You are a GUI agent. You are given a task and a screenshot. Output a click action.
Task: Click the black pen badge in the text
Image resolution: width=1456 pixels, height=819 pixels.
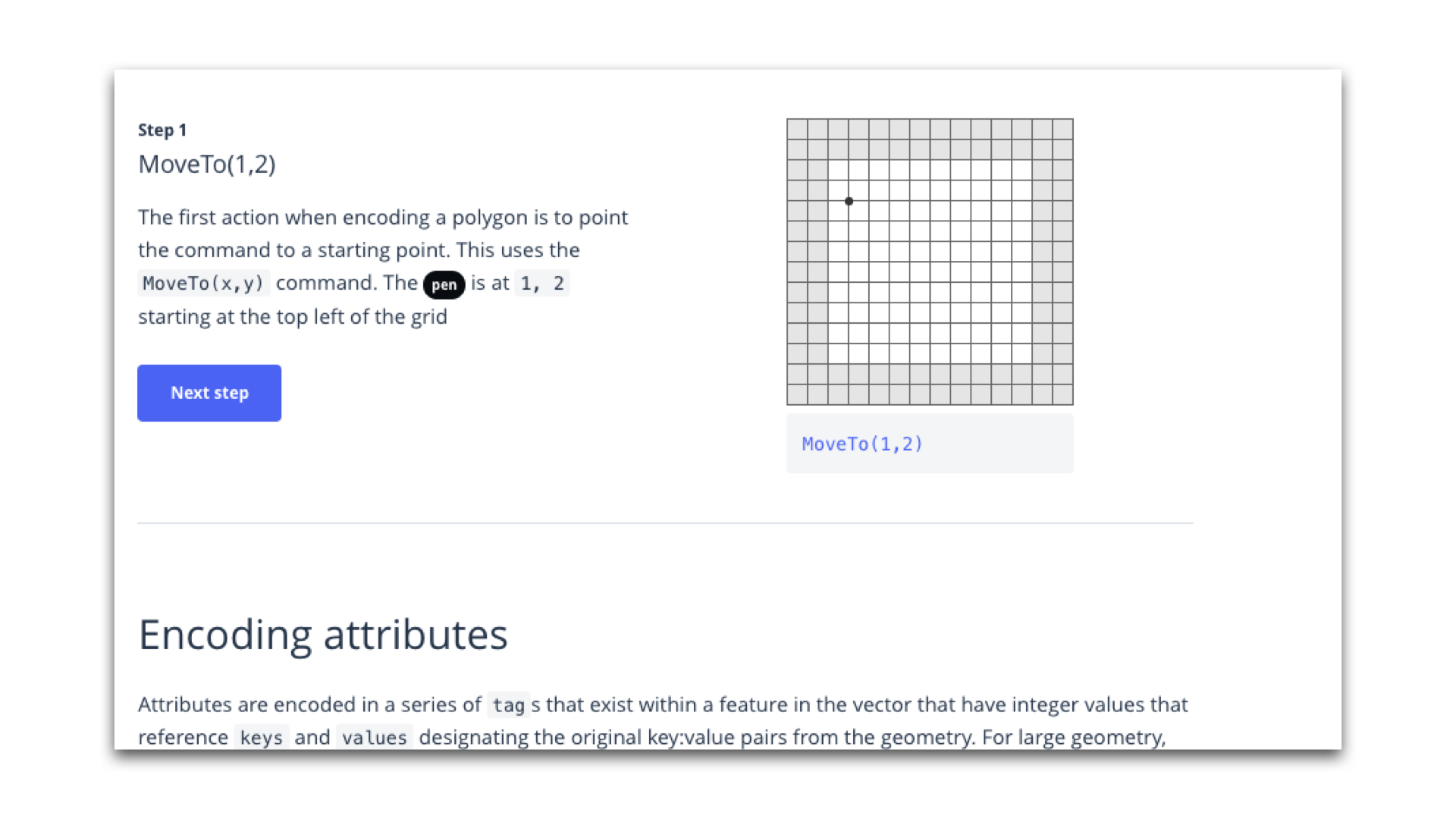pos(444,284)
